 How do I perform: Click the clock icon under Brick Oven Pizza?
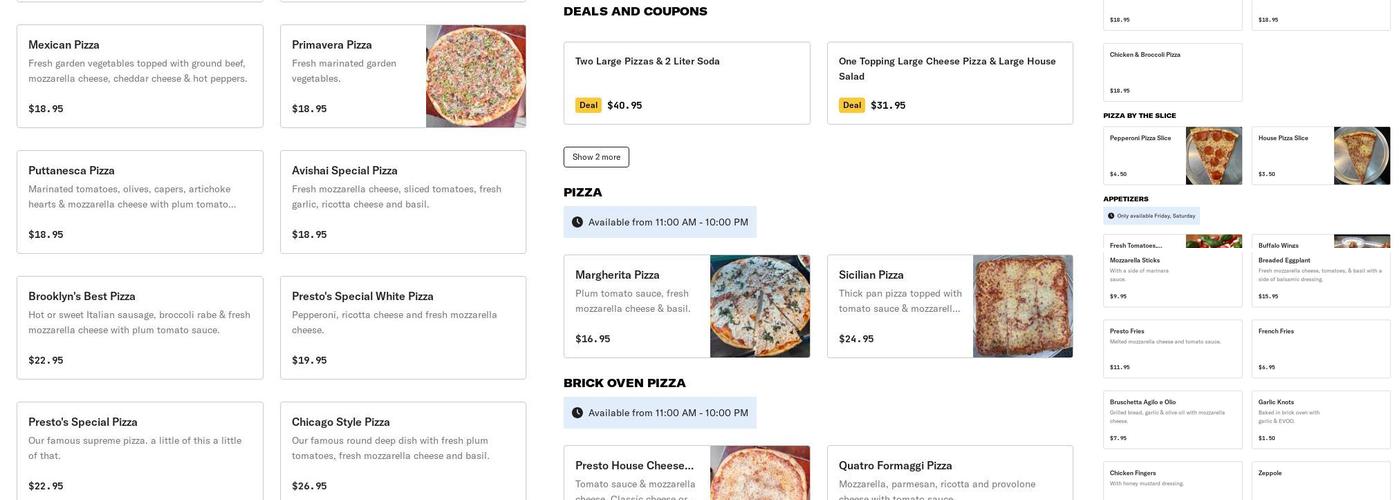click(x=577, y=413)
